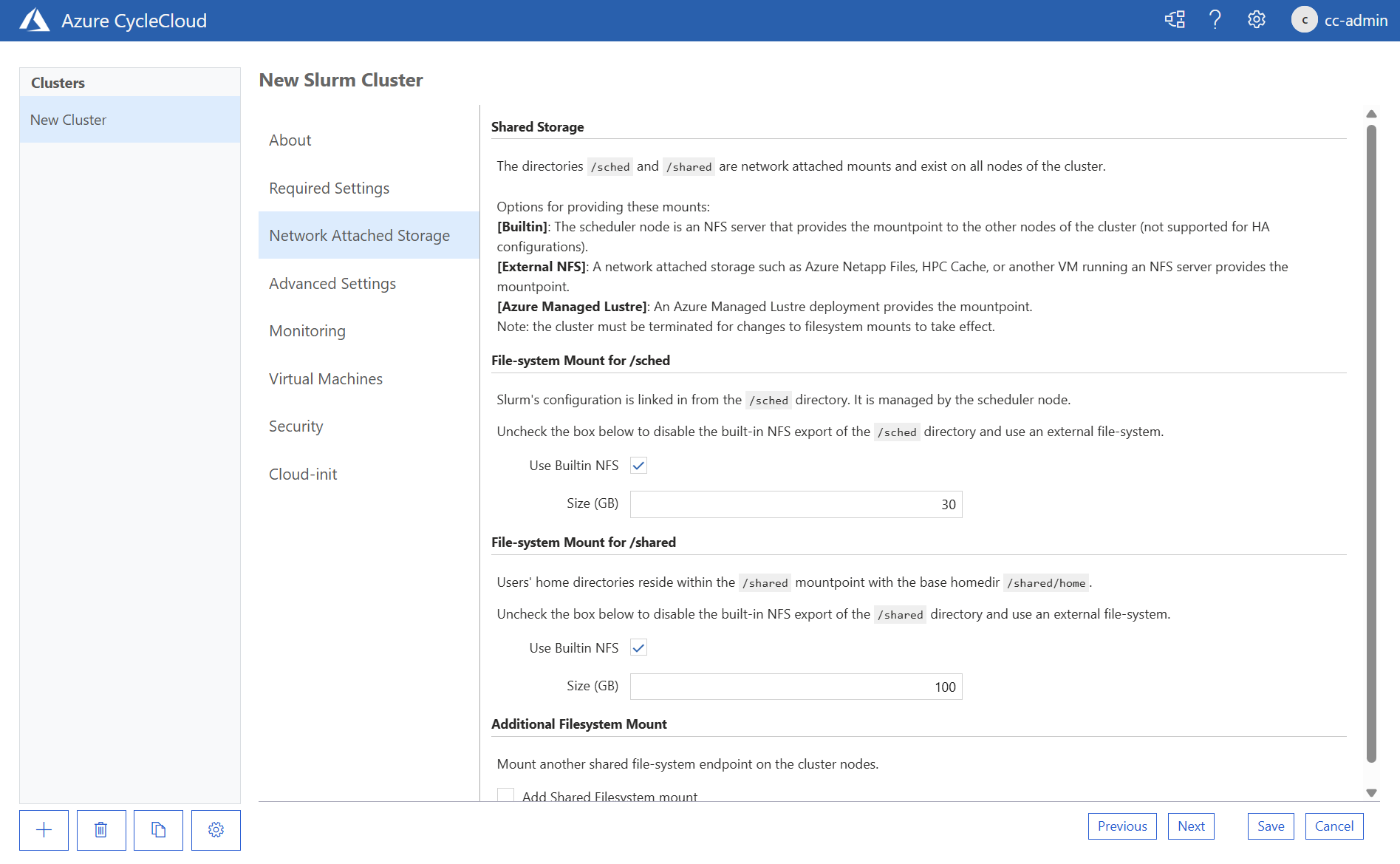Switch to Monitoring section
Viewport: 1400px width, 864px height.
[x=369, y=331]
